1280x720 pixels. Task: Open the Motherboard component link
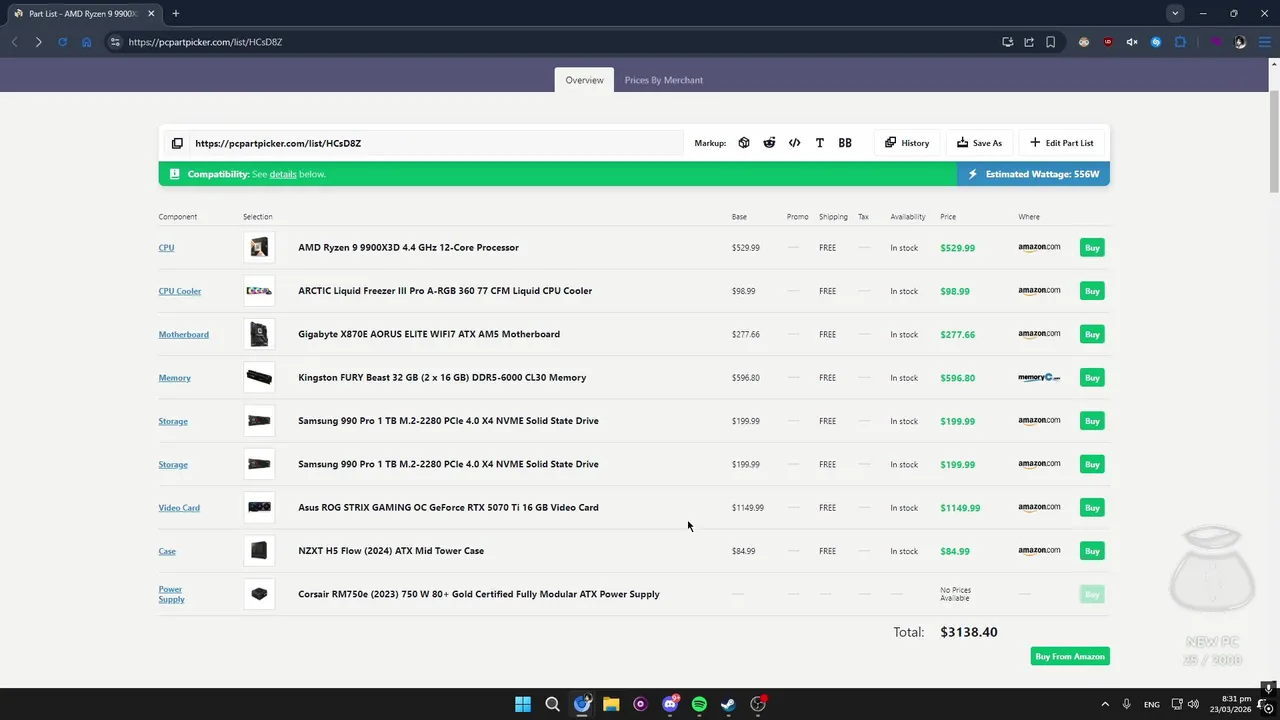pos(184,334)
